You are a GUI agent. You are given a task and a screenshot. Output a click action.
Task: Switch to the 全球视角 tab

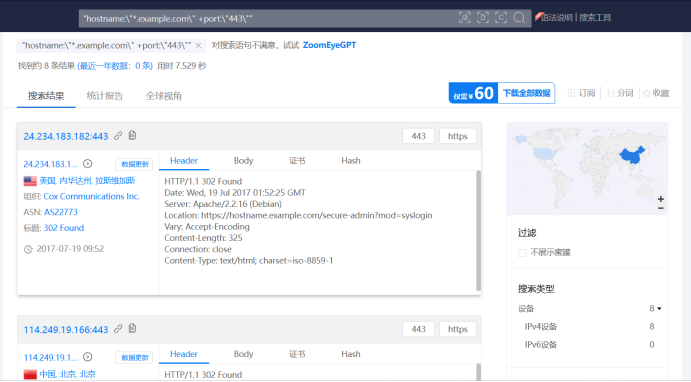[x=163, y=96]
